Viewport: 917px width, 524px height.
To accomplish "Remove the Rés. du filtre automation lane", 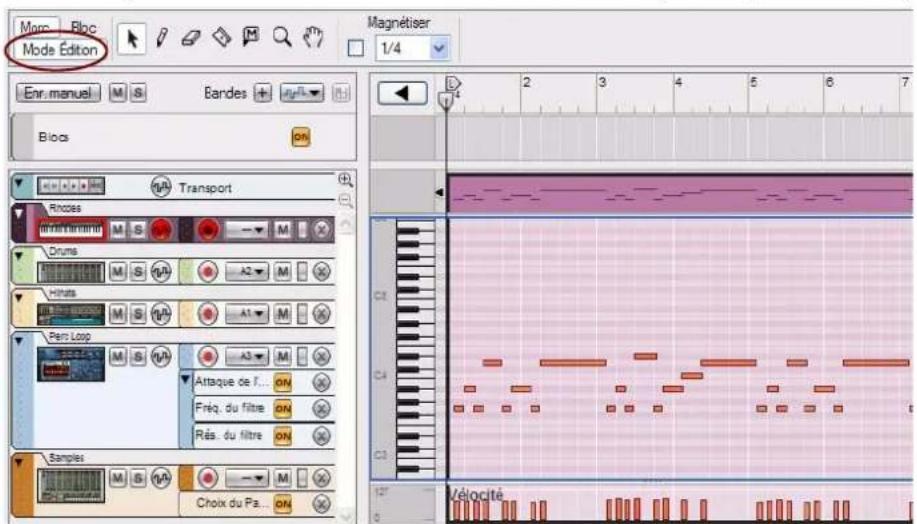I will click(x=320, y=436).
